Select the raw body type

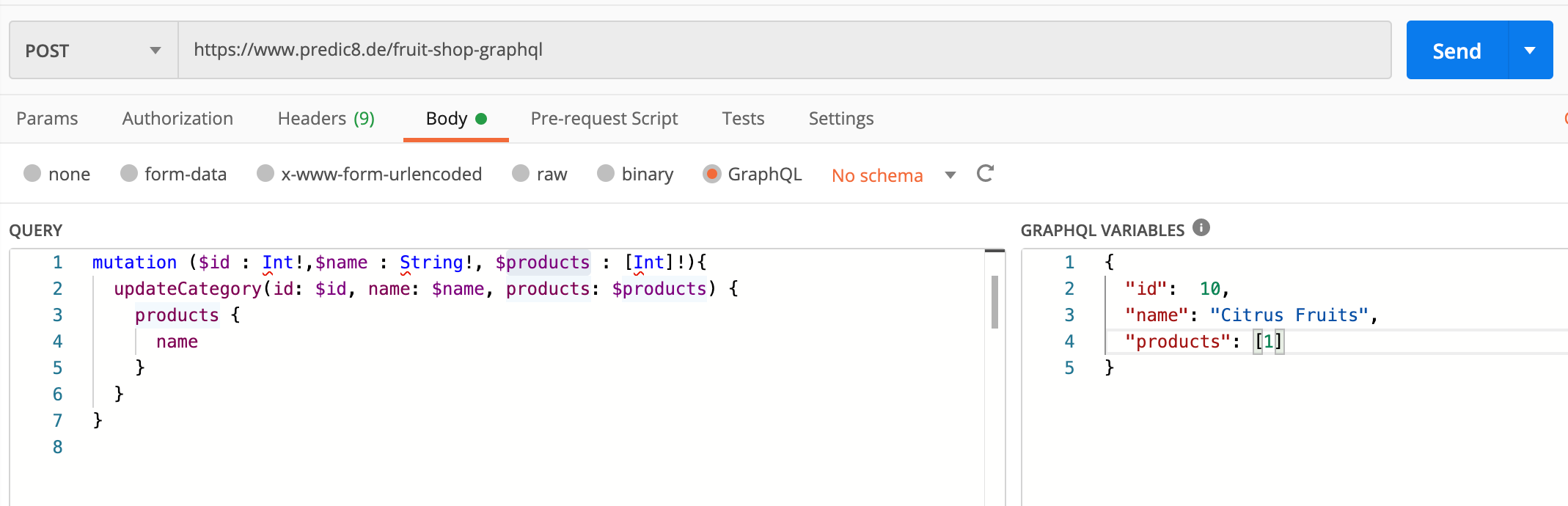(x=521, y=173)
